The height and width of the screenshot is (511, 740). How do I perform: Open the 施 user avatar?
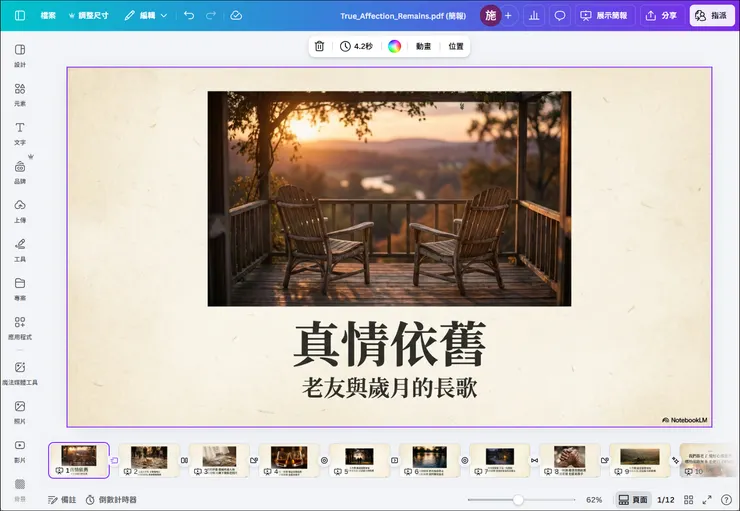tap(490, 16)
